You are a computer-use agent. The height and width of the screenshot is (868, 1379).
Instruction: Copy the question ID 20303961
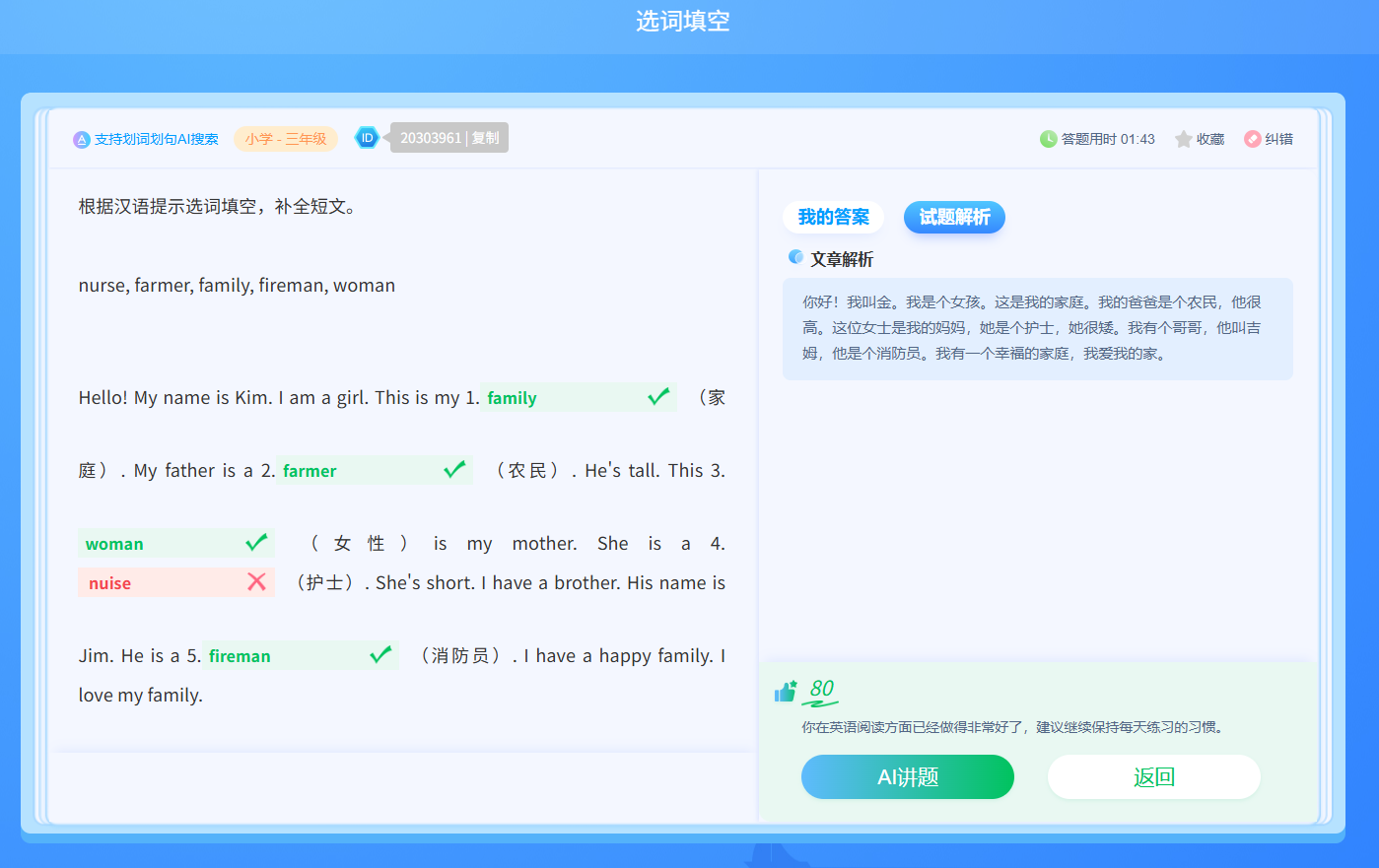485,138
